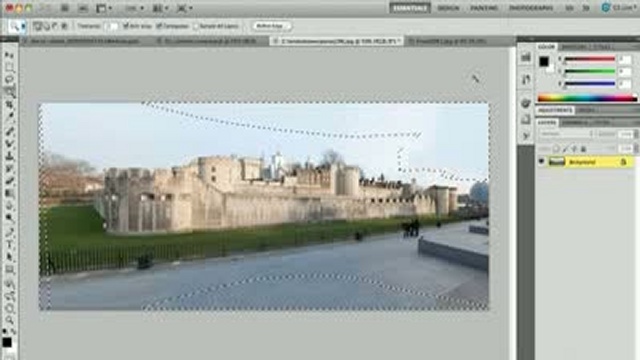Click Intersect with selection mode icon
This screenshot has height=360, width=640.
point(64,26)
